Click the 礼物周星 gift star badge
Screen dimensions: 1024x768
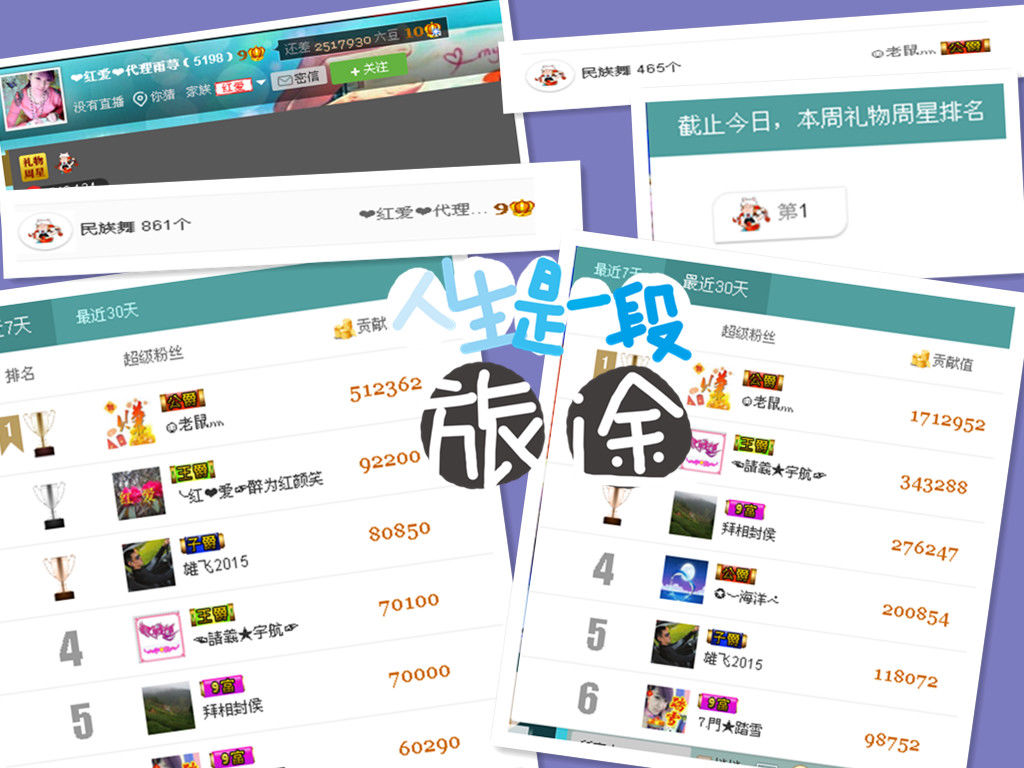click(32, 167)
